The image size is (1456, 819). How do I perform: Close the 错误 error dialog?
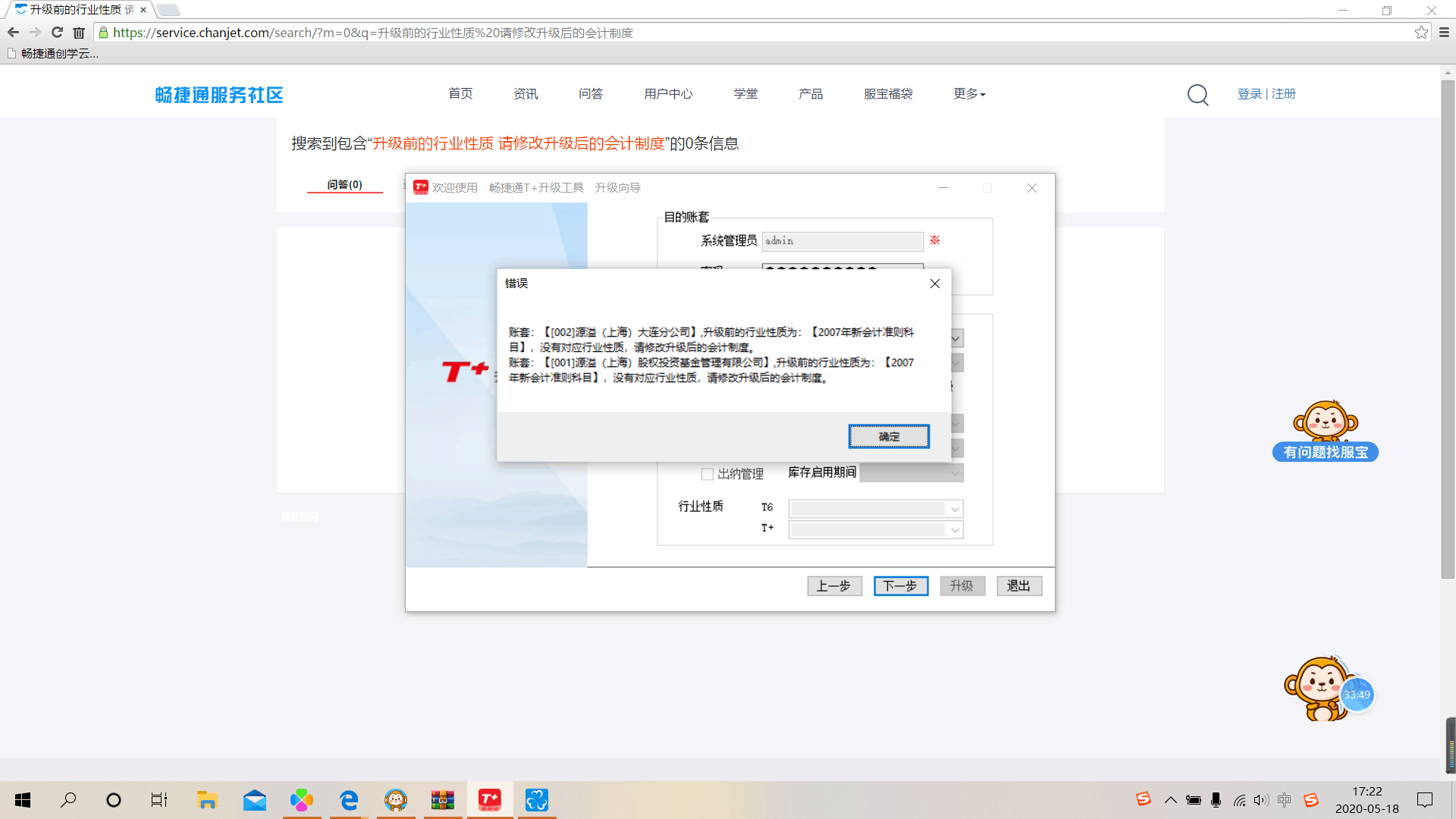coord(934,284)
